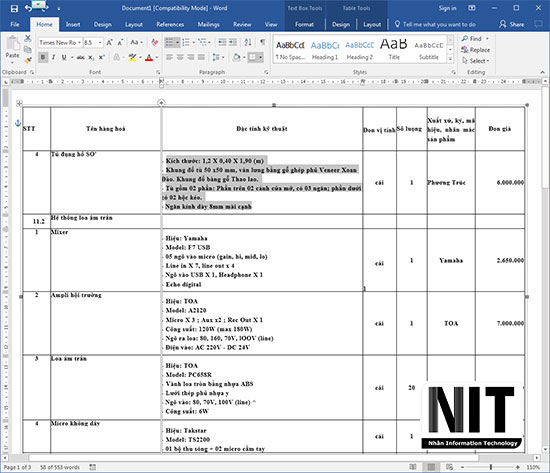Click the Paste clipboard icon
The height and width of the screenshot is (473, 550).
pyautogui.click(x=13, y=44)
